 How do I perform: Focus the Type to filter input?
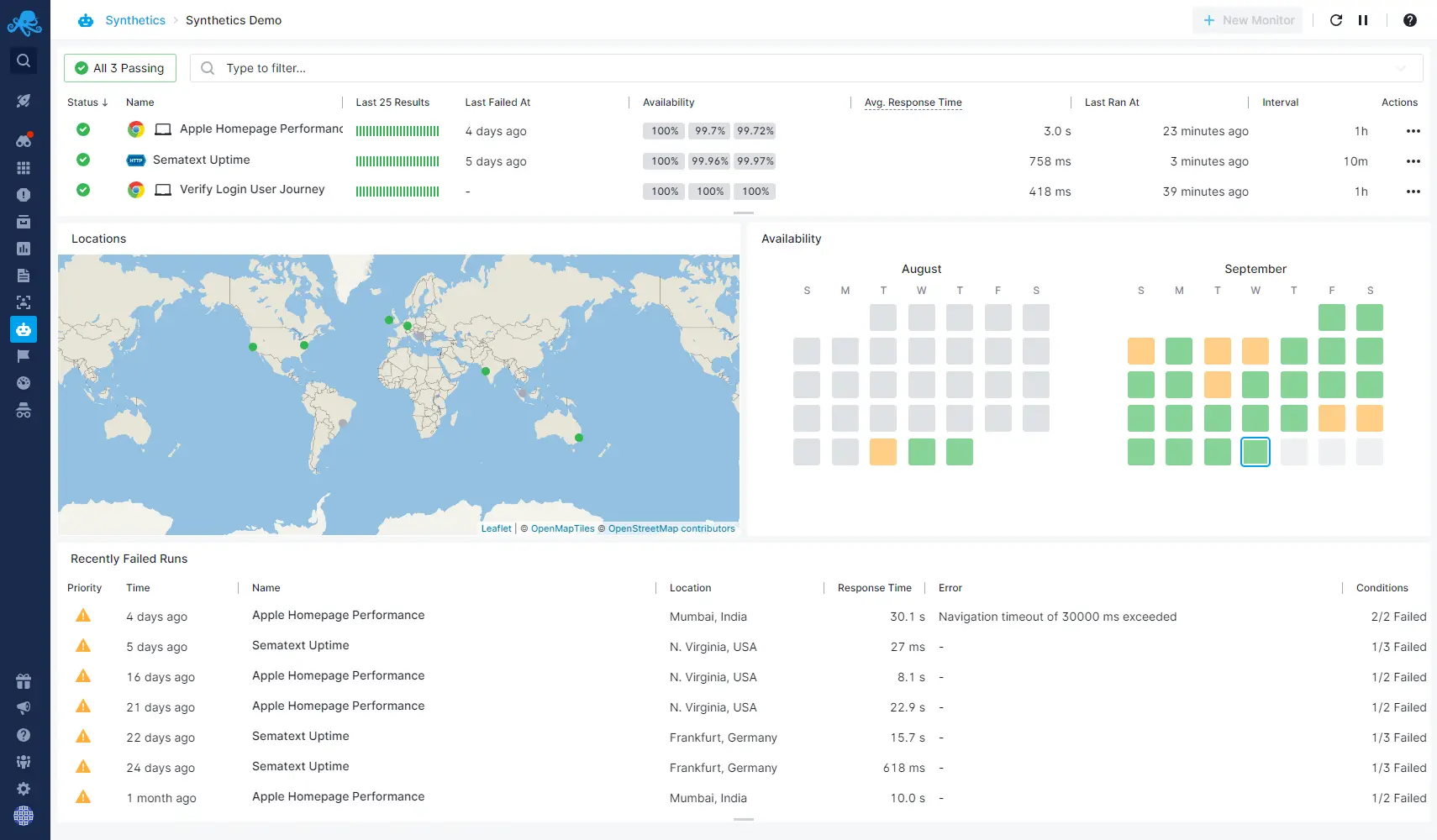click(x=807, y=68)
